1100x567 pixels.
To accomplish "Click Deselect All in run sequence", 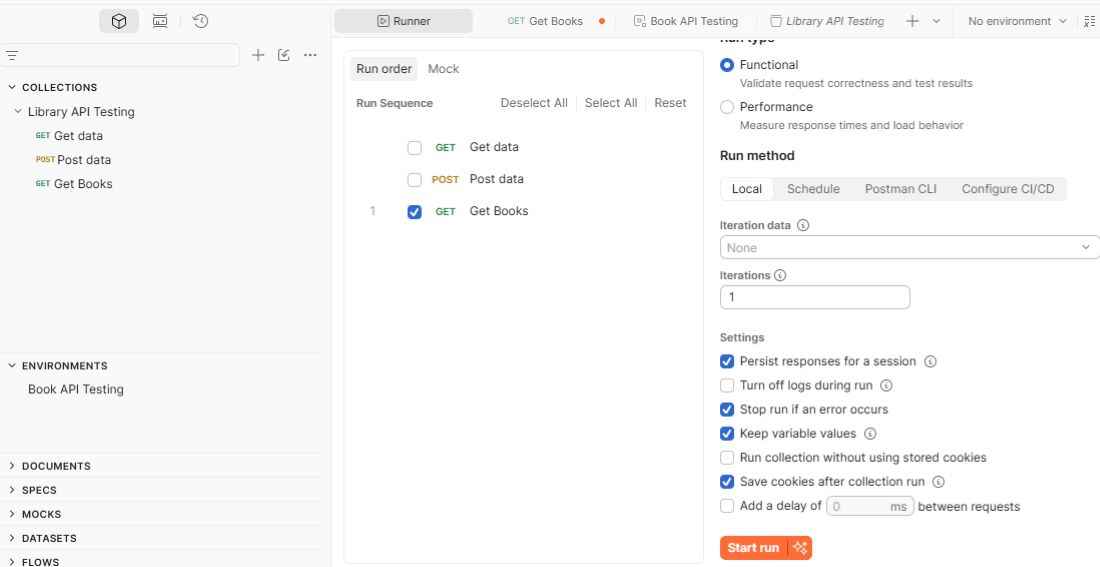I will (534, 103).
